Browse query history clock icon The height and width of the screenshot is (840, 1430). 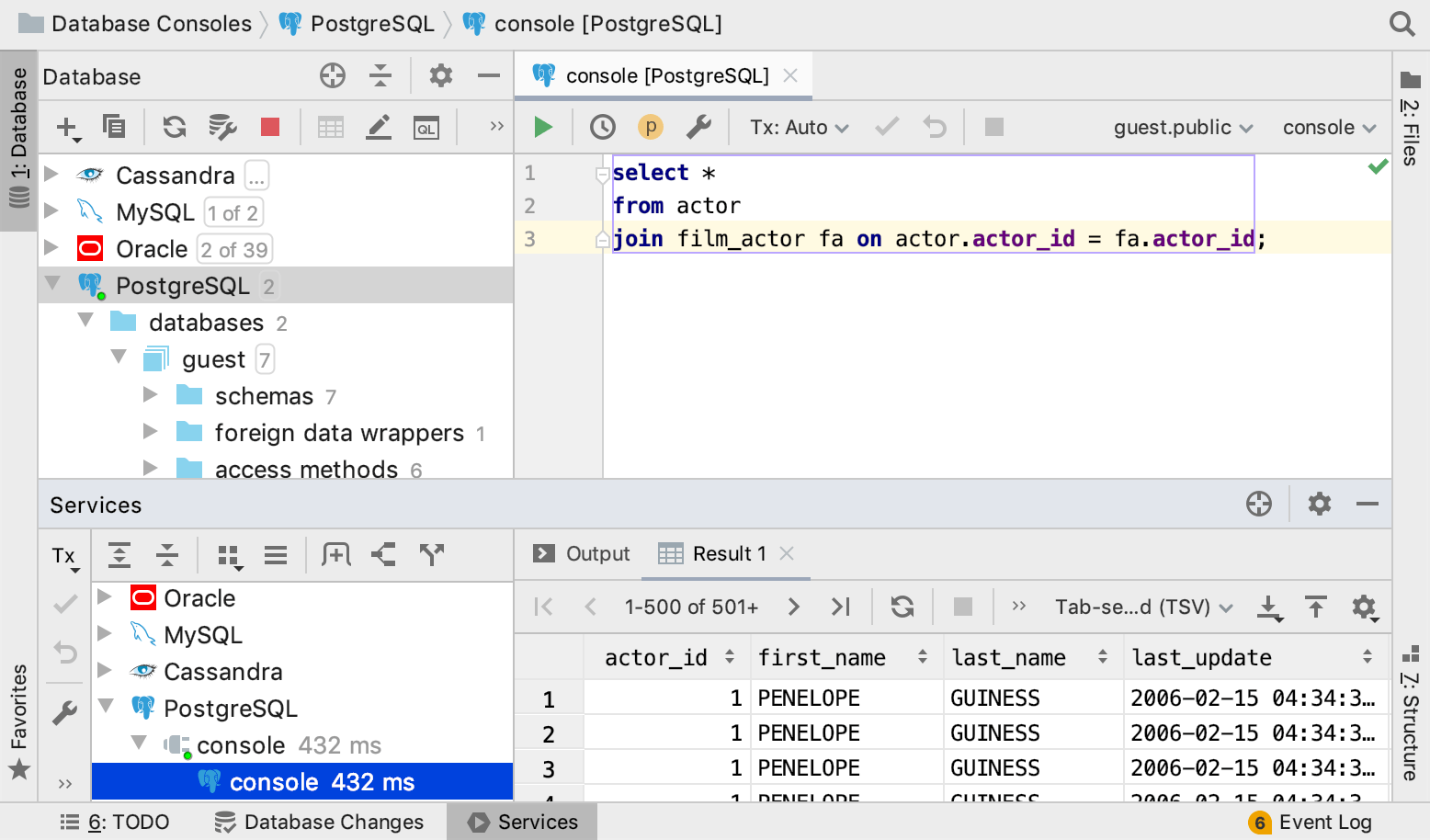pyautogui.click(x=603, y=127)
